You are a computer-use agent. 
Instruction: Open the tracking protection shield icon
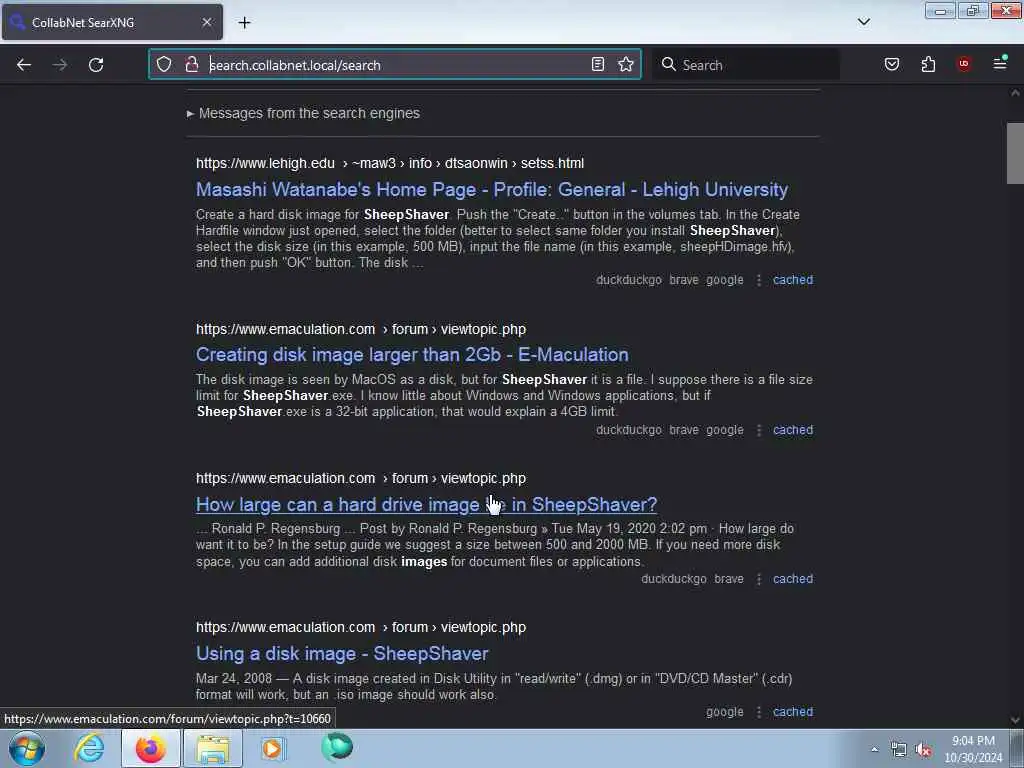[164, 64]
